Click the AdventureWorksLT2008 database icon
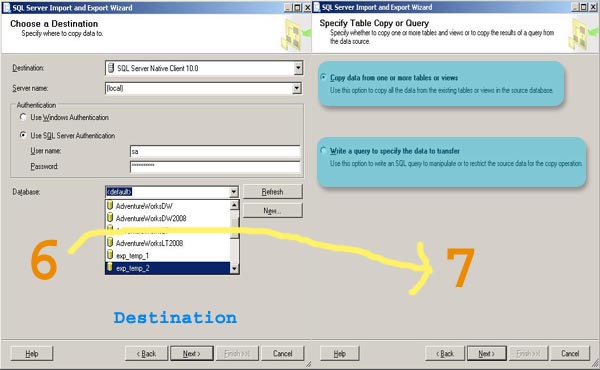This screenshot has height=370, width=600. 110,243
